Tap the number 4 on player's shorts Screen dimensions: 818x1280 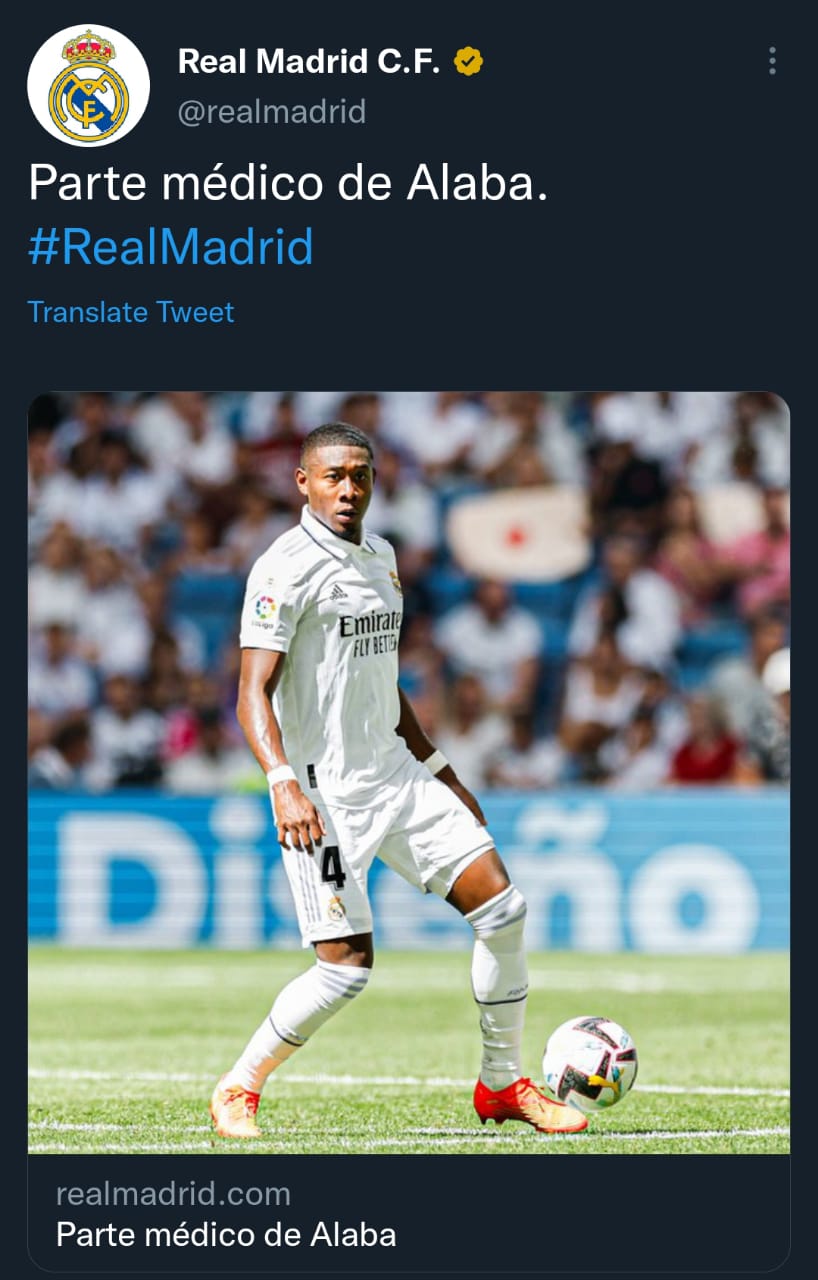click(333, 867)
